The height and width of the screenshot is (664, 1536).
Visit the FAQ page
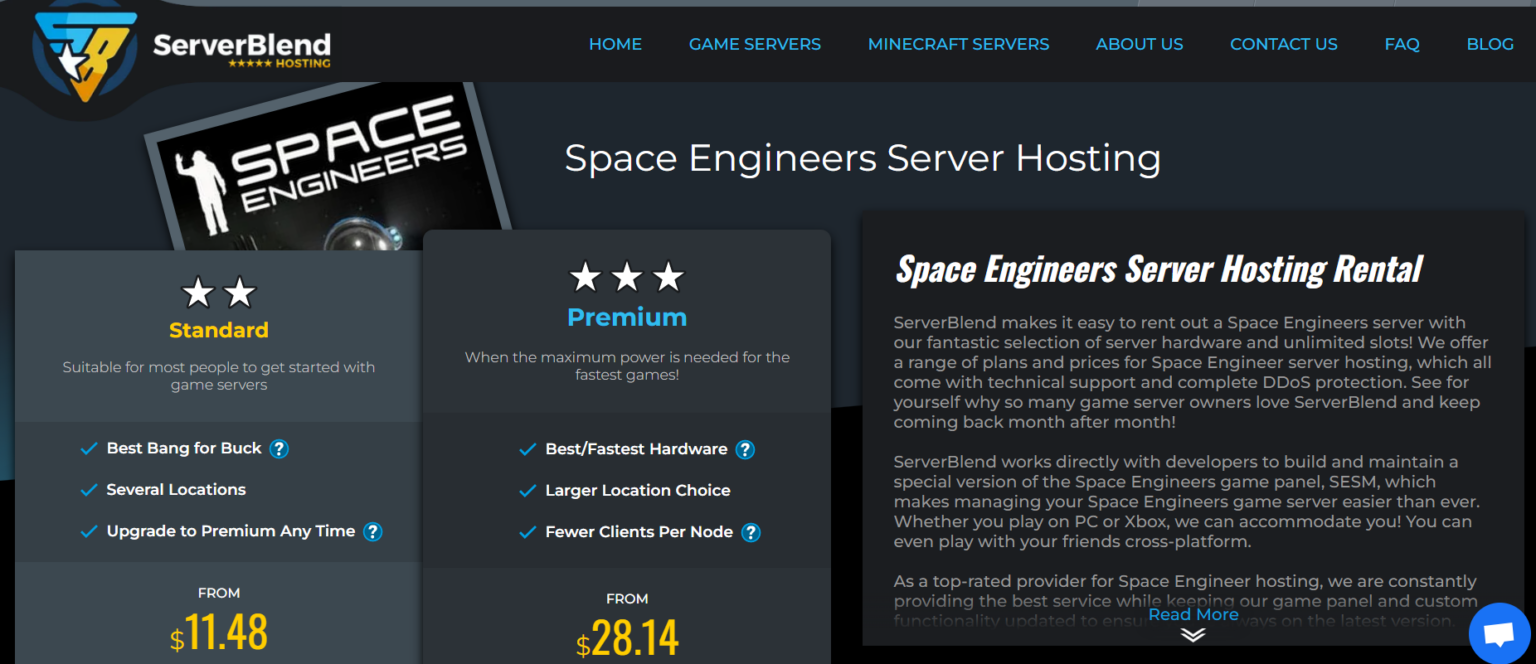(1402, 44)
